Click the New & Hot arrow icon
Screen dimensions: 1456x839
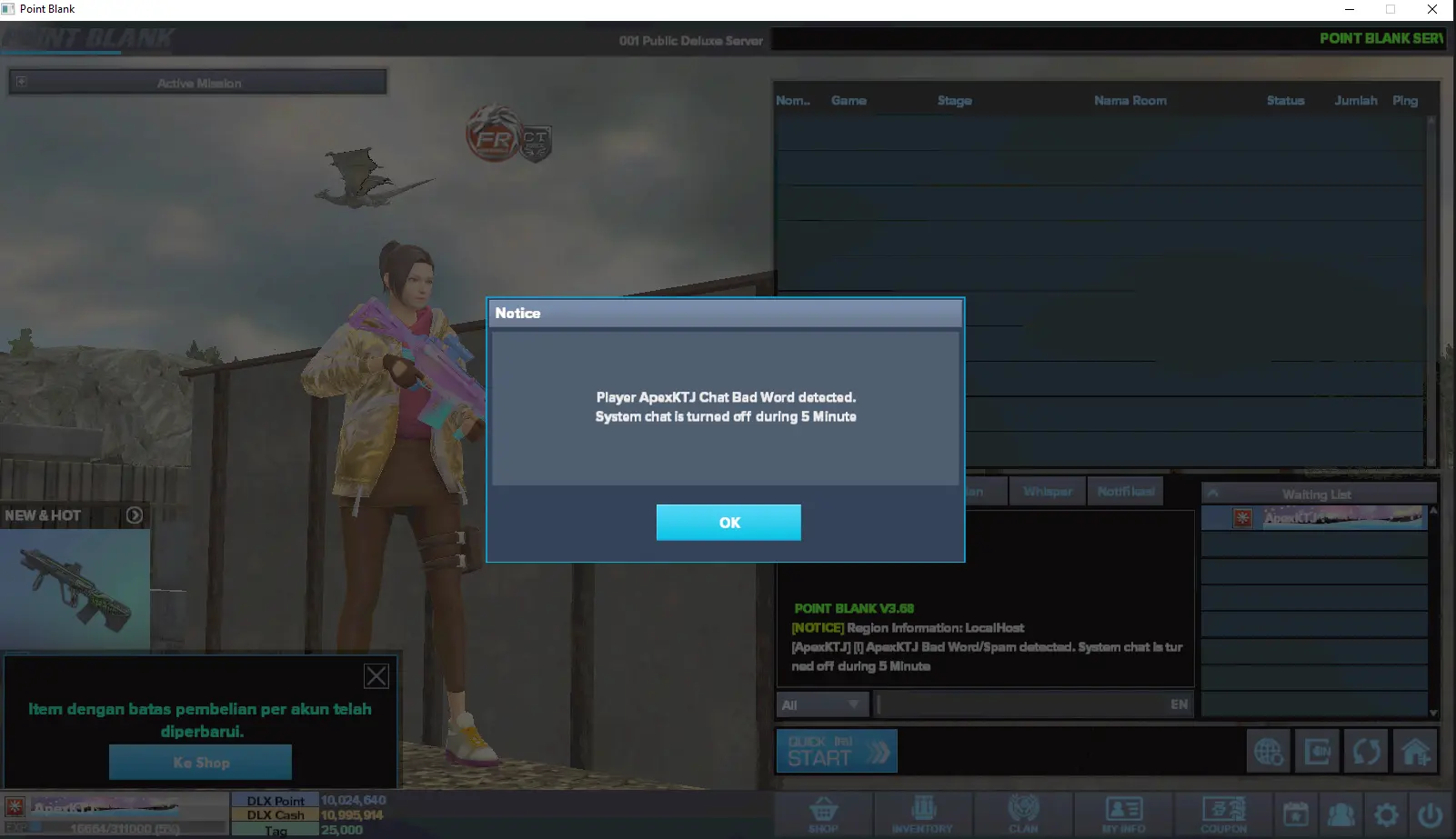click(x=135, y=515)
